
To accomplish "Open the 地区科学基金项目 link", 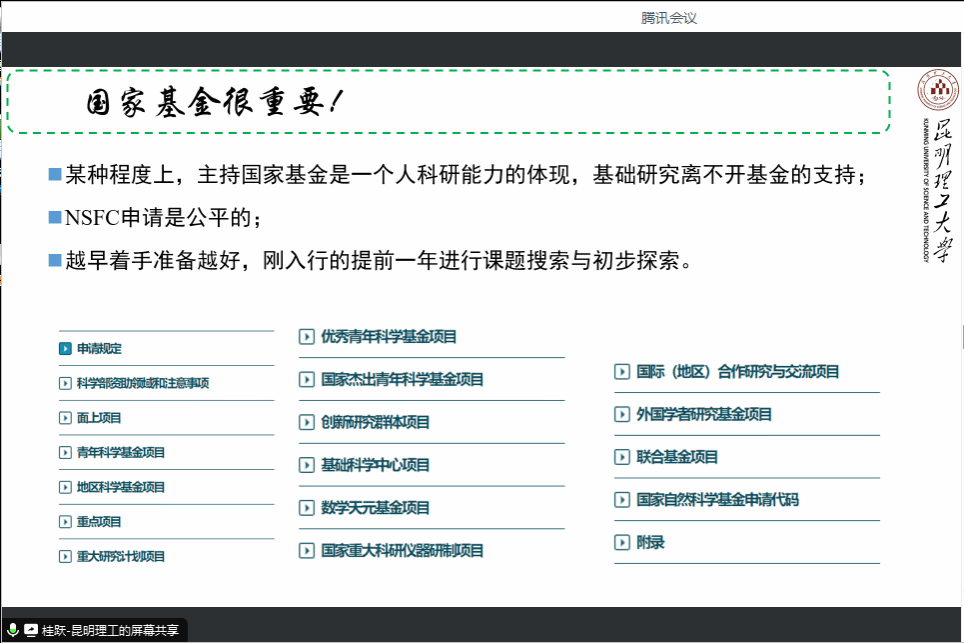I will tap(121, 488).
